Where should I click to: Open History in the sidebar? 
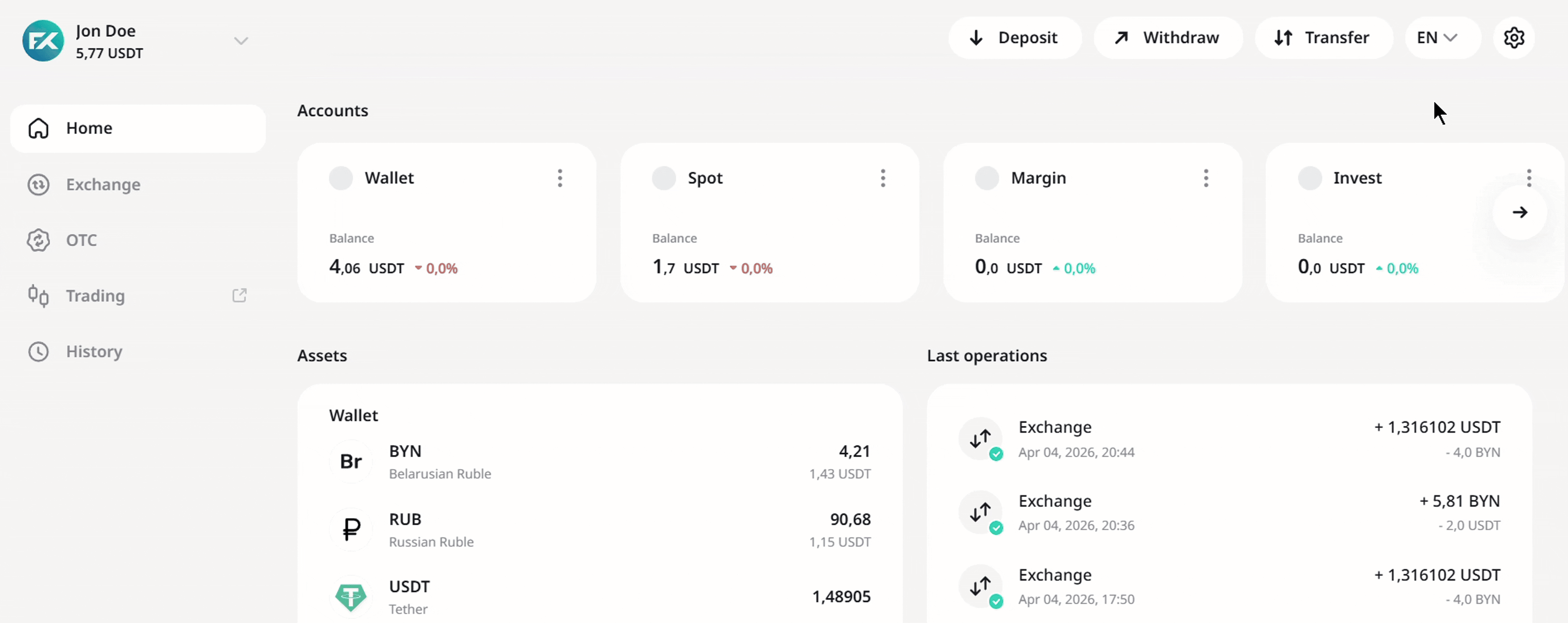tap(94, 351)
